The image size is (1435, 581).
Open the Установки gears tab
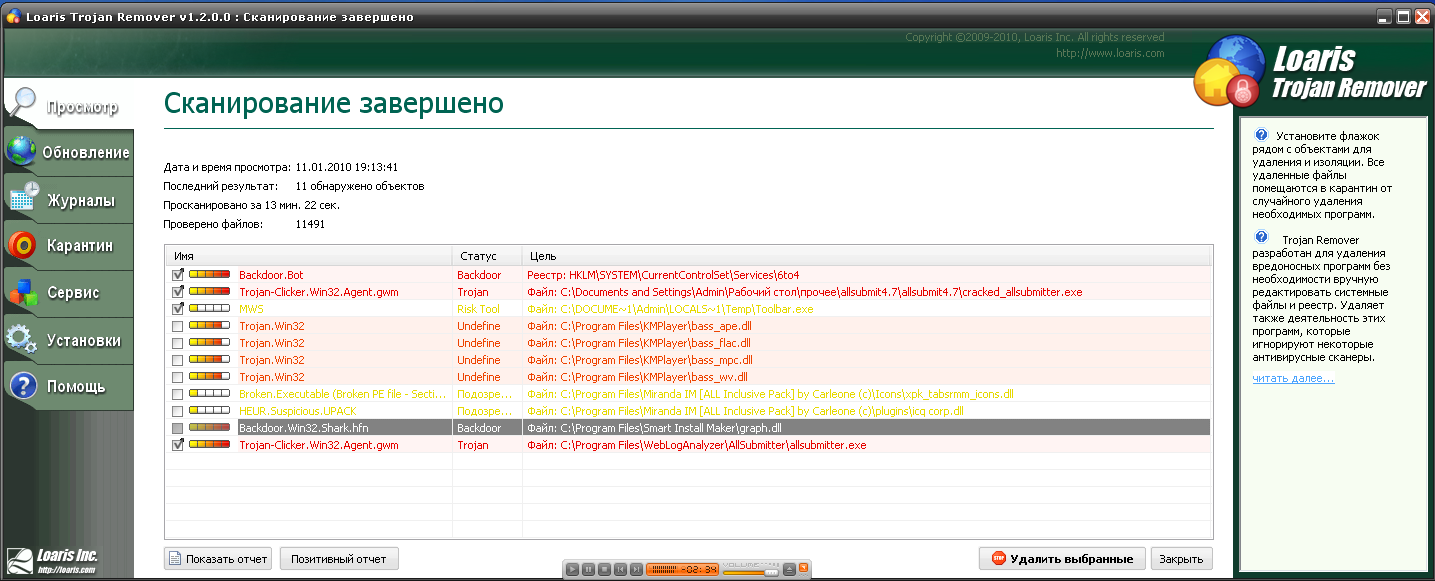coord(68,340)
